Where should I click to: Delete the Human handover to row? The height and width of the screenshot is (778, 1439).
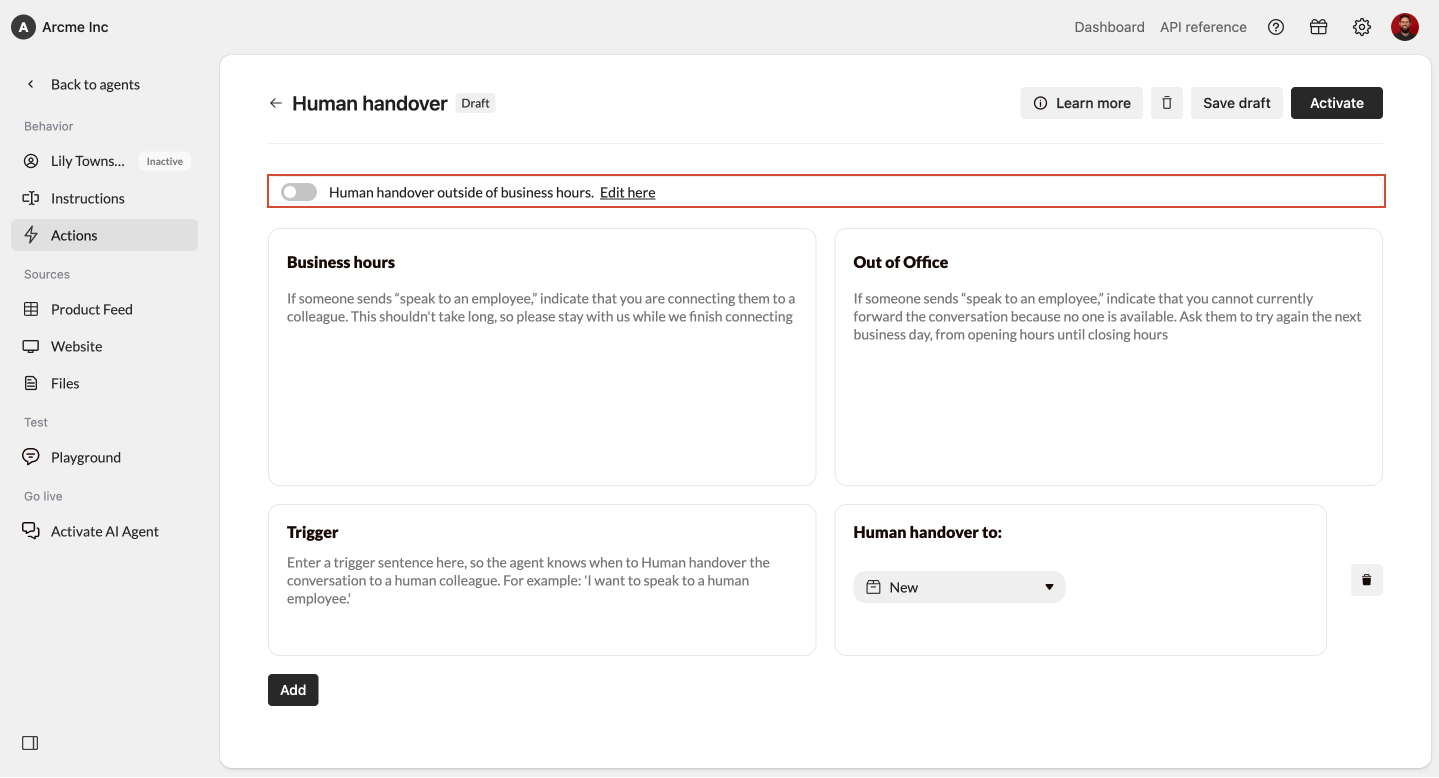(x=1367, y=580)
